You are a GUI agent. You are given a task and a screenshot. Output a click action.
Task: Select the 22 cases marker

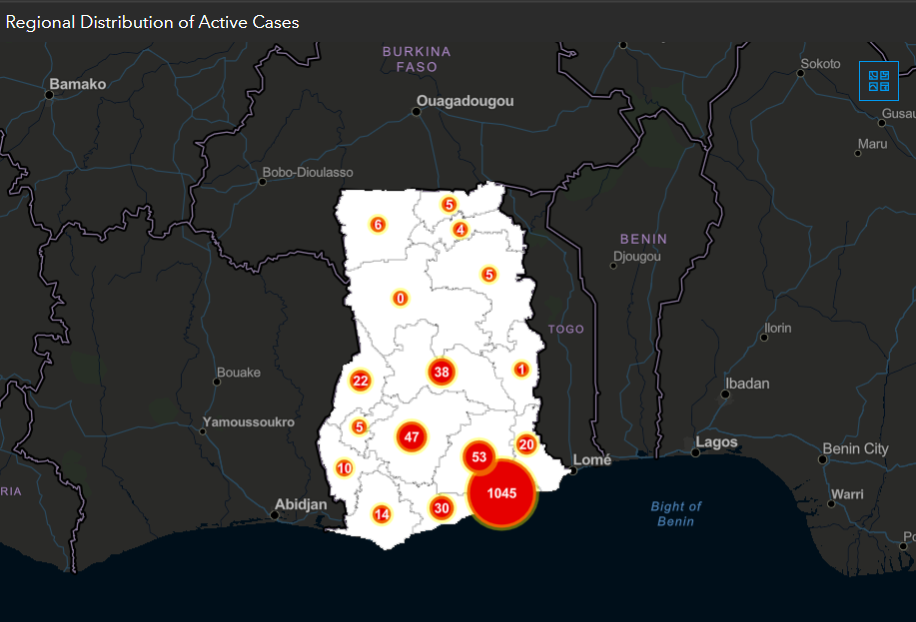click(x=361, y=381)
